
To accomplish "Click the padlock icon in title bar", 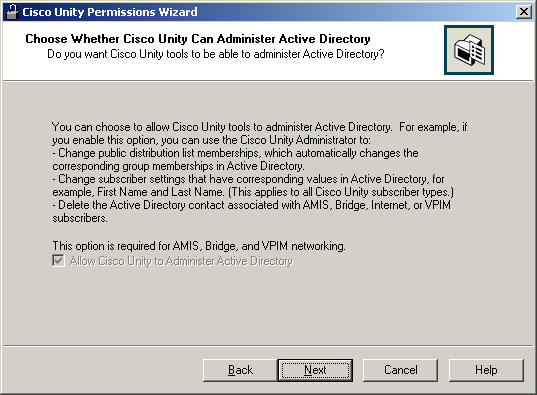I will [12, 12].
